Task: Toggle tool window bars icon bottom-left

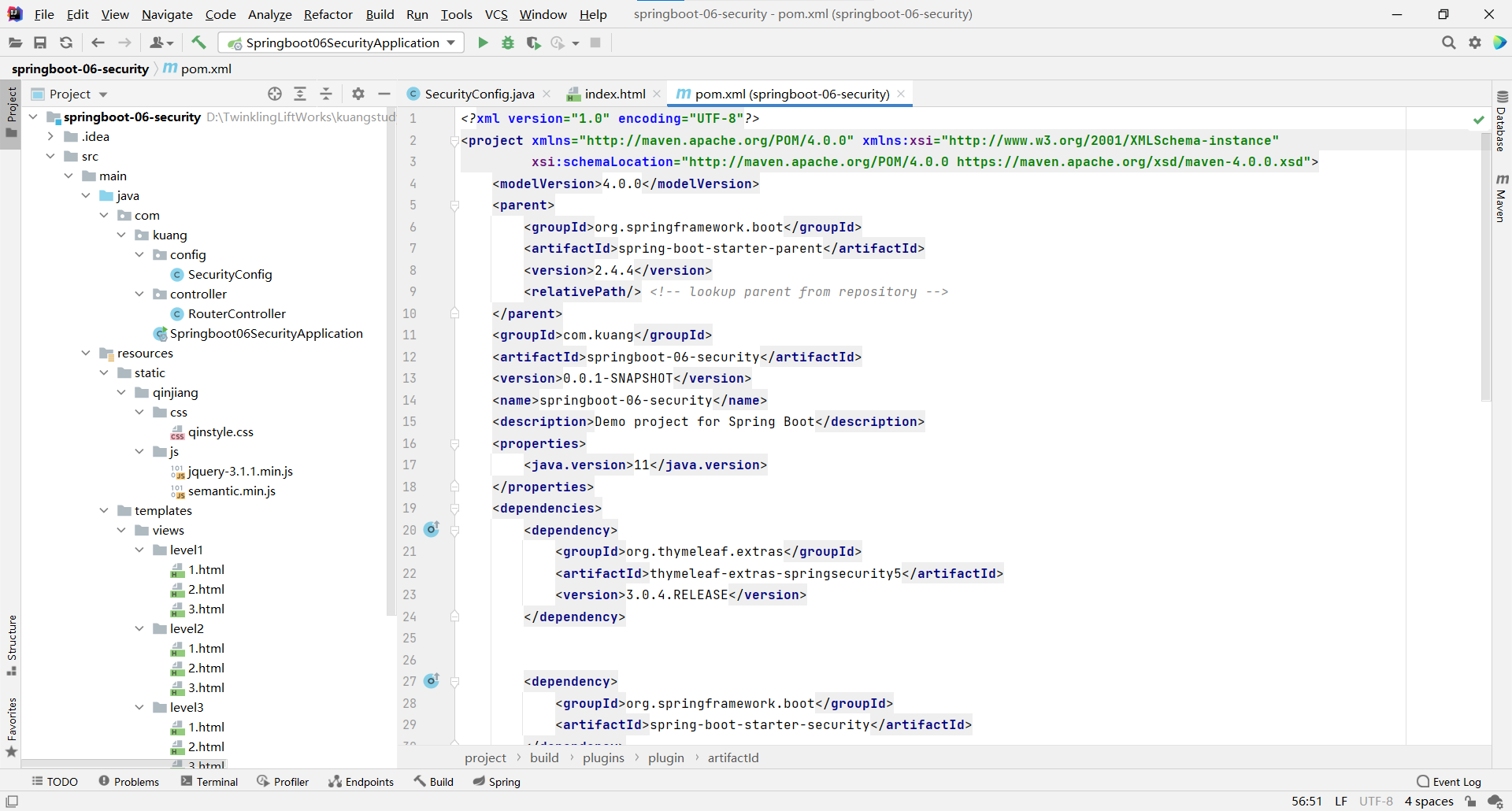Action: click(12, 802)
